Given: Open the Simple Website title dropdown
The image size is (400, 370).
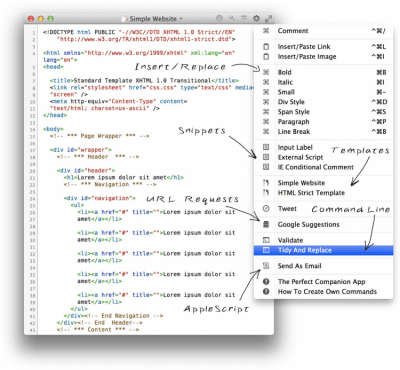Looking at the screenshot, I should click(x=153, y=19).
